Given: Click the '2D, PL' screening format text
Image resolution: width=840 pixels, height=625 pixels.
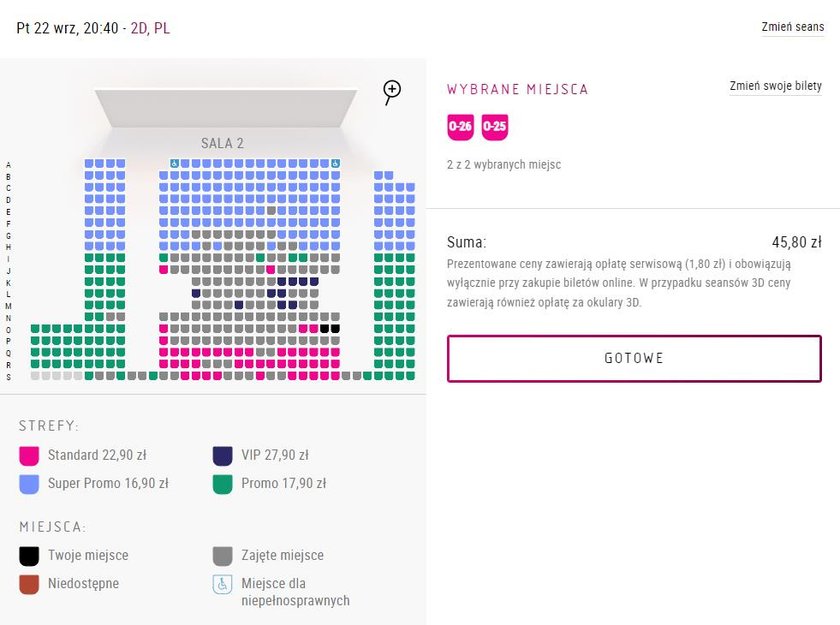Looking at the screenshot, I should 151,28.
